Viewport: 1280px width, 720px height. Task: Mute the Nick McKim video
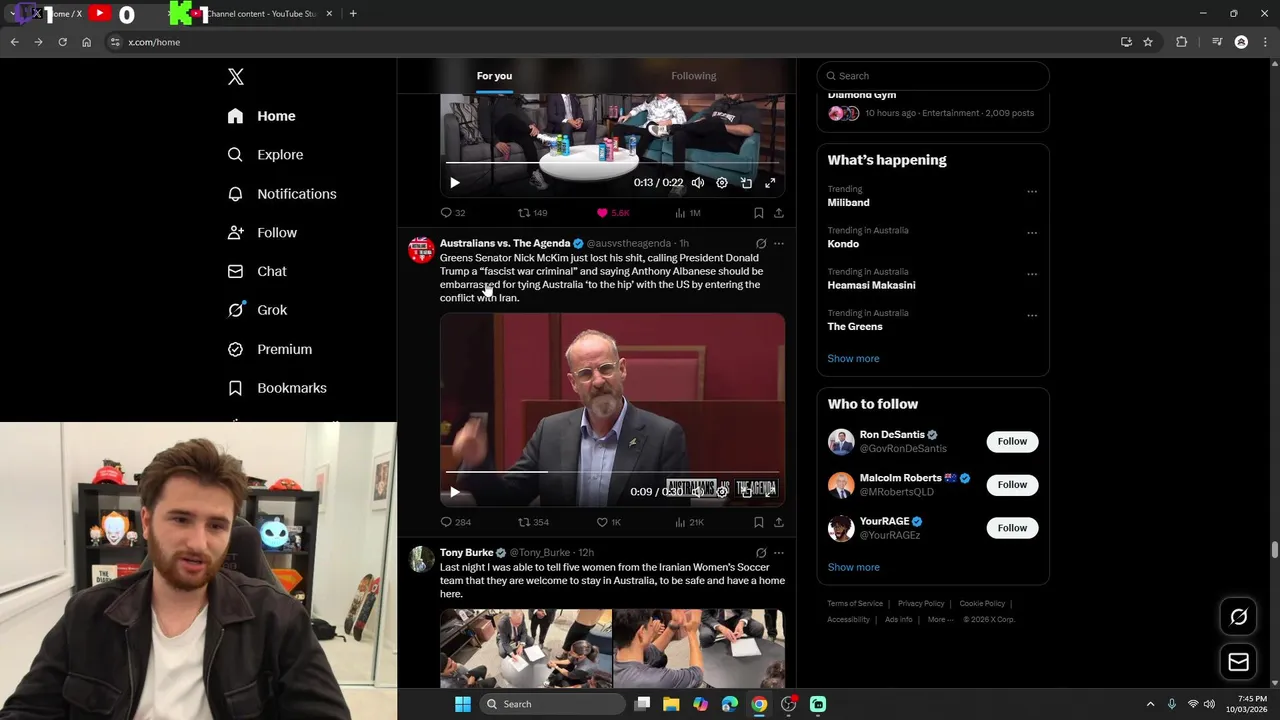(698, 492)
